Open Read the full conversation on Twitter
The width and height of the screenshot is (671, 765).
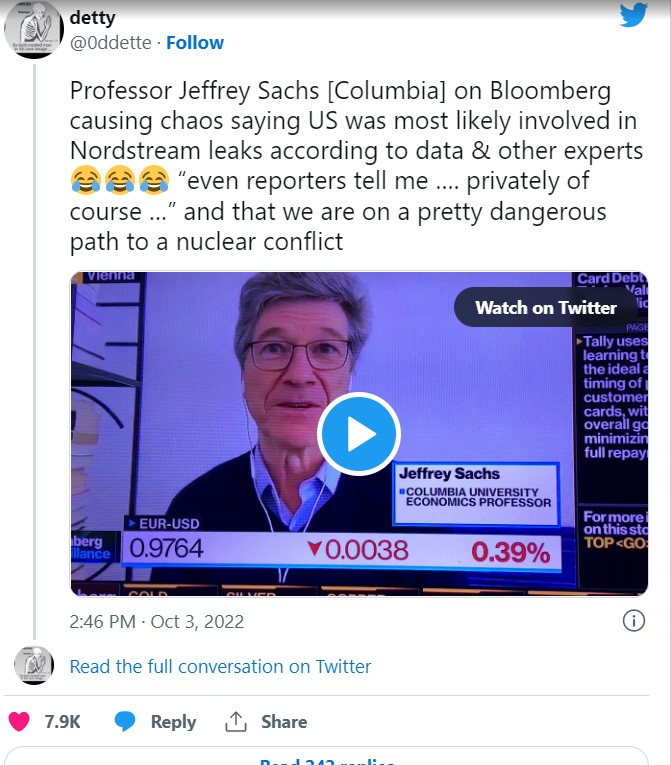pos(220,666)
